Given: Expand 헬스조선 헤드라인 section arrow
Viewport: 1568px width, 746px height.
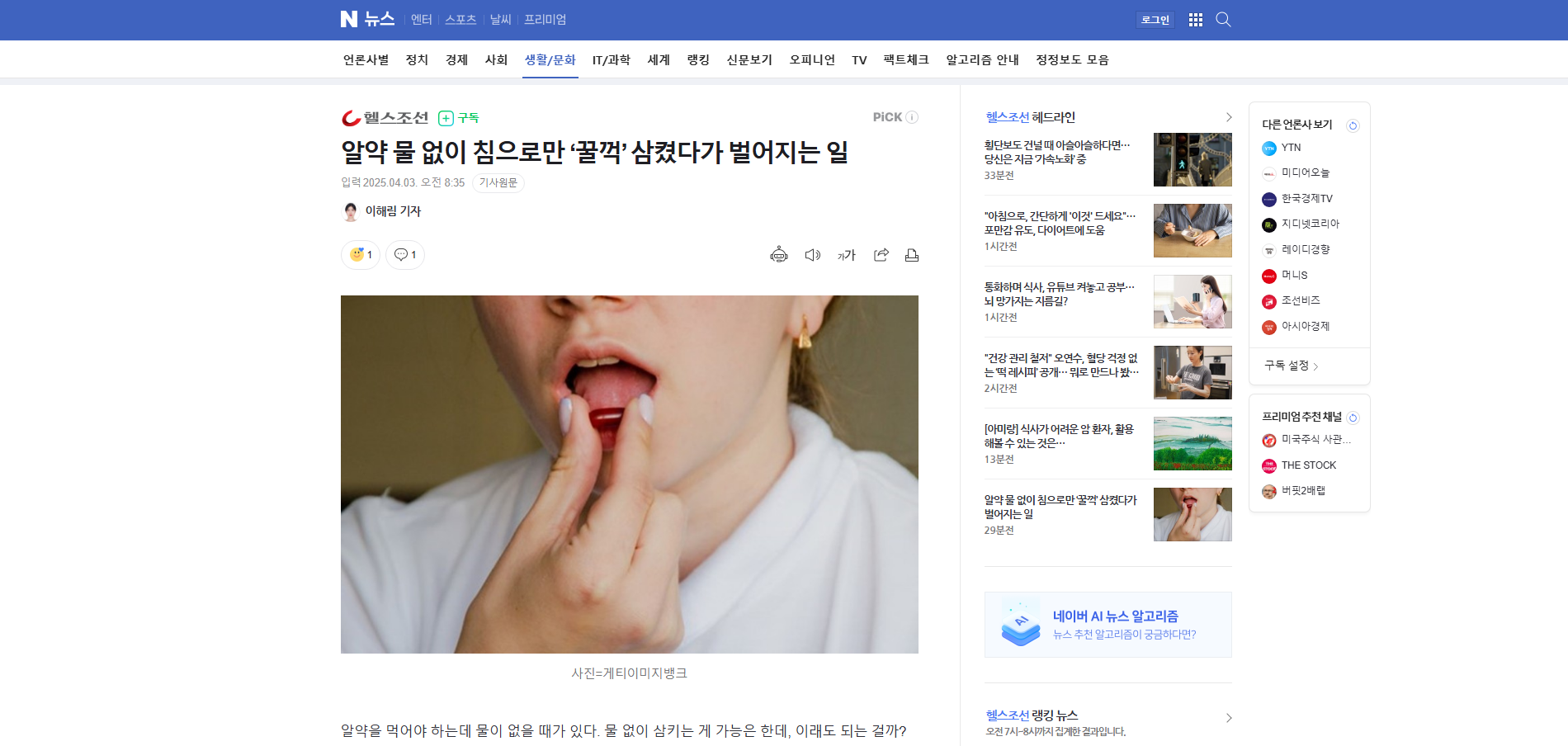Looking at the screenshot, I should [1228, 117].
